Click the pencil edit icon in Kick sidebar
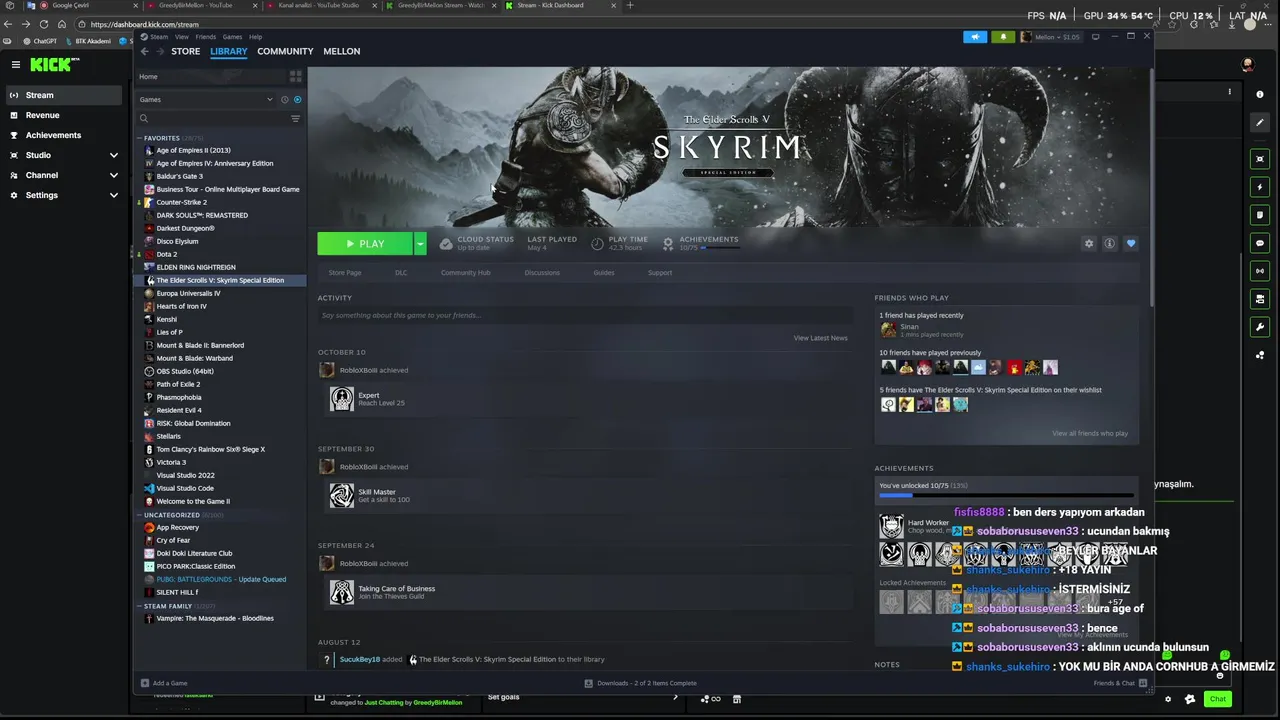 pyautogui.click(x=1259, y=122)
